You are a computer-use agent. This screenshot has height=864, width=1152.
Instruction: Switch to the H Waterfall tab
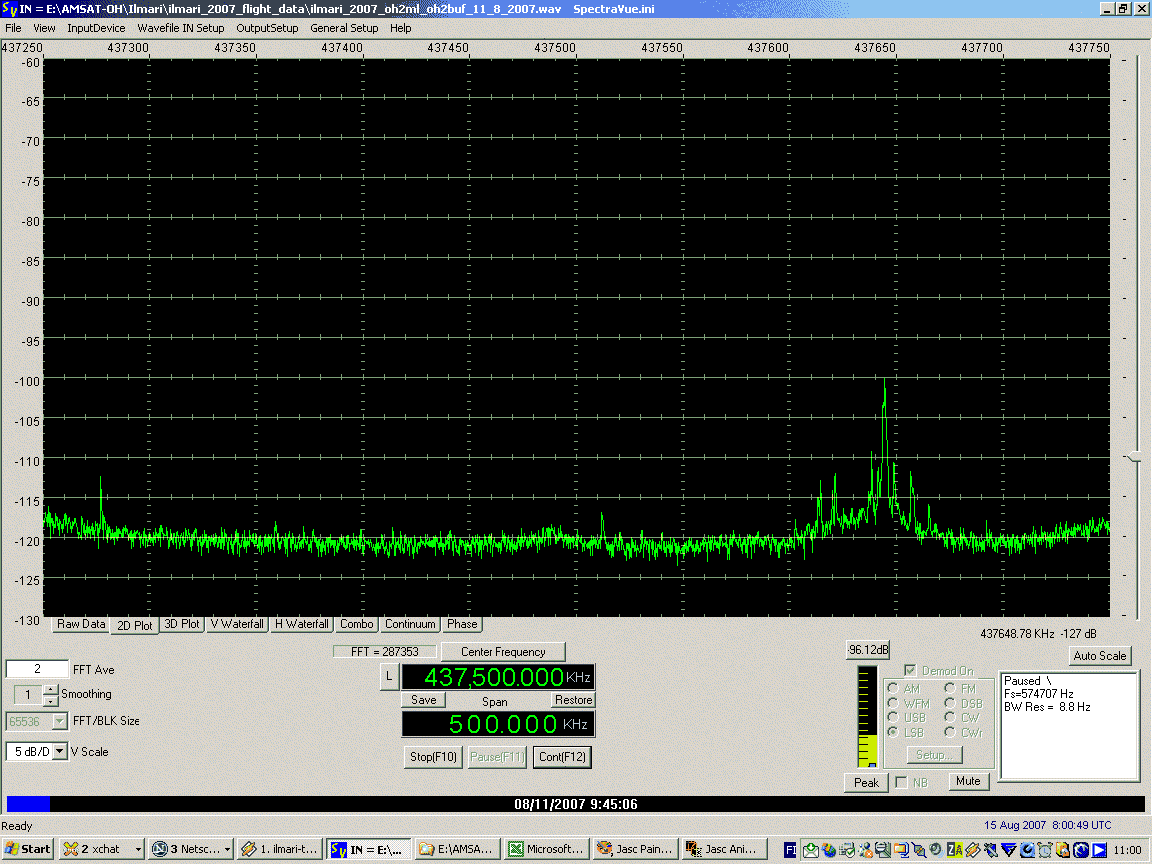point(301,624)
